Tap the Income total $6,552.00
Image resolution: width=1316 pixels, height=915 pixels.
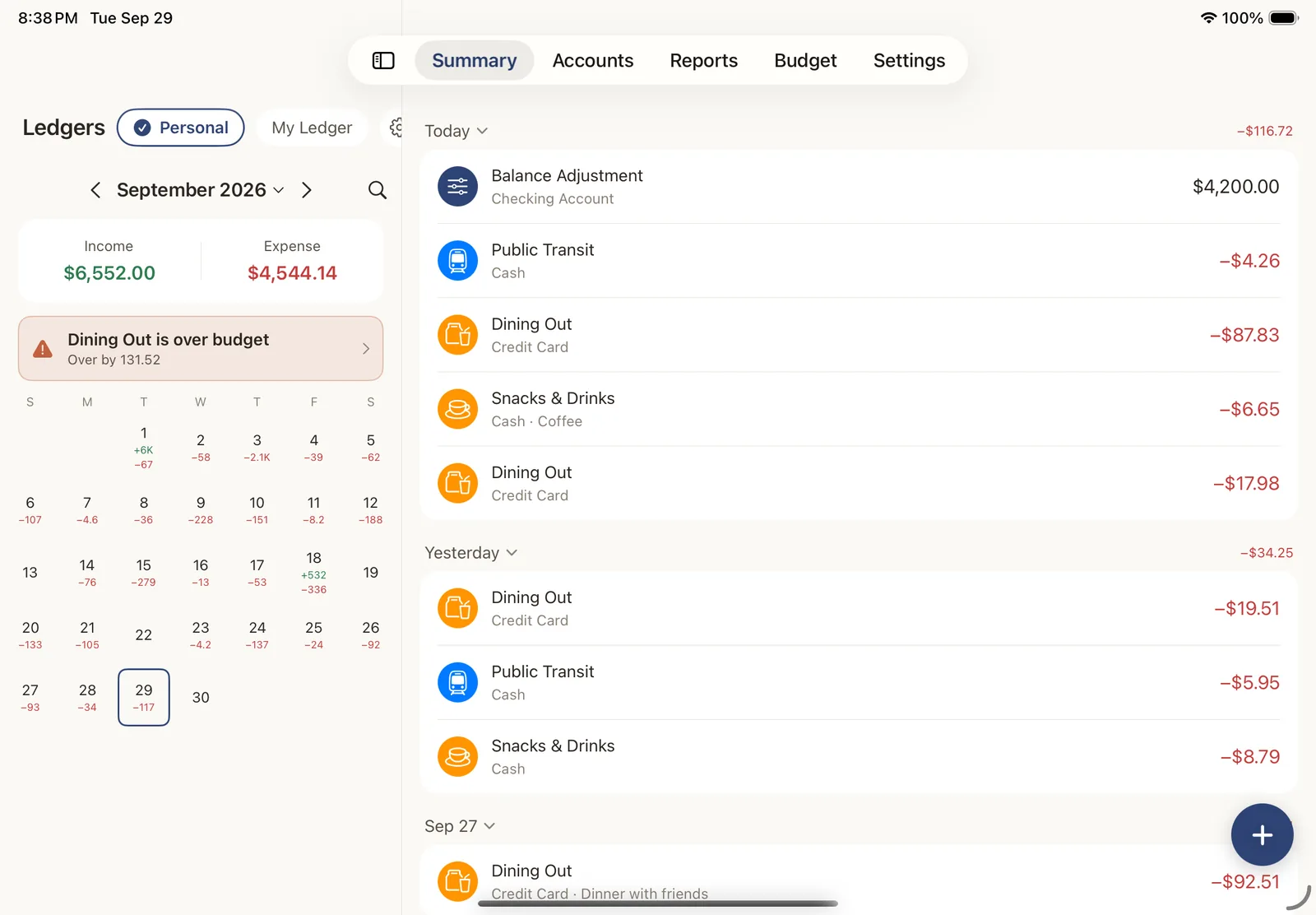(x=109, y=273)
